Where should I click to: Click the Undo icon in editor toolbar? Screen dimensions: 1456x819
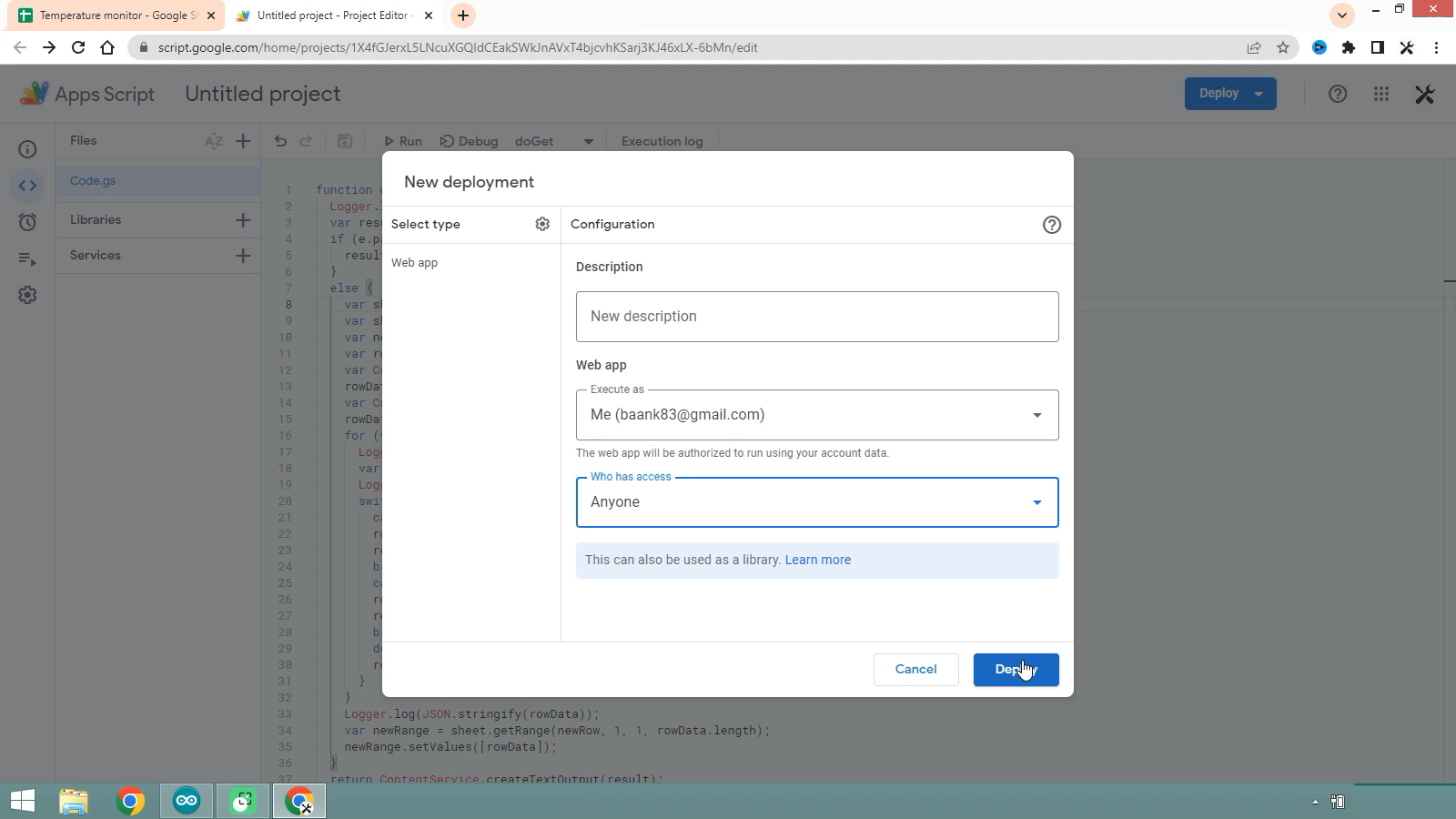pos(280,141)
